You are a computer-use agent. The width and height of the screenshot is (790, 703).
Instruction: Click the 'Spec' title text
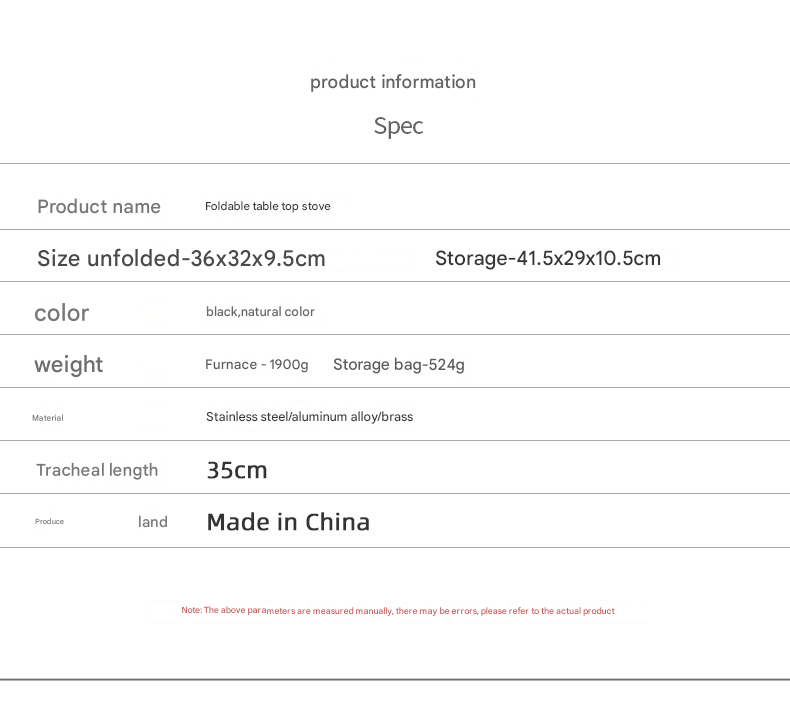pyautogui.click(x=398, y=126)
